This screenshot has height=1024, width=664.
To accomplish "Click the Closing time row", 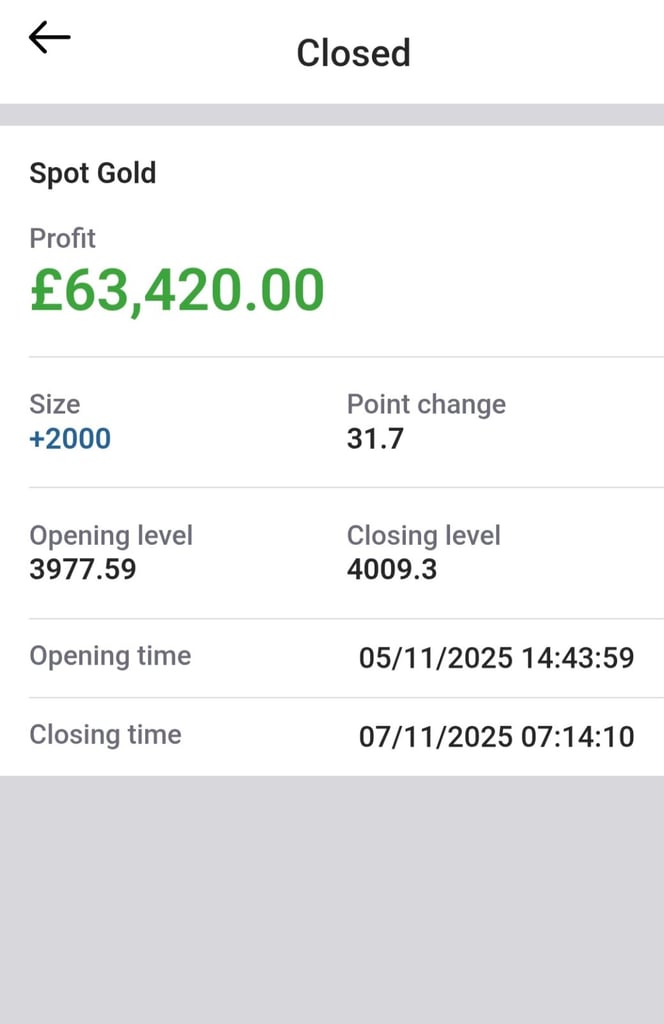I will coord(332,735).
